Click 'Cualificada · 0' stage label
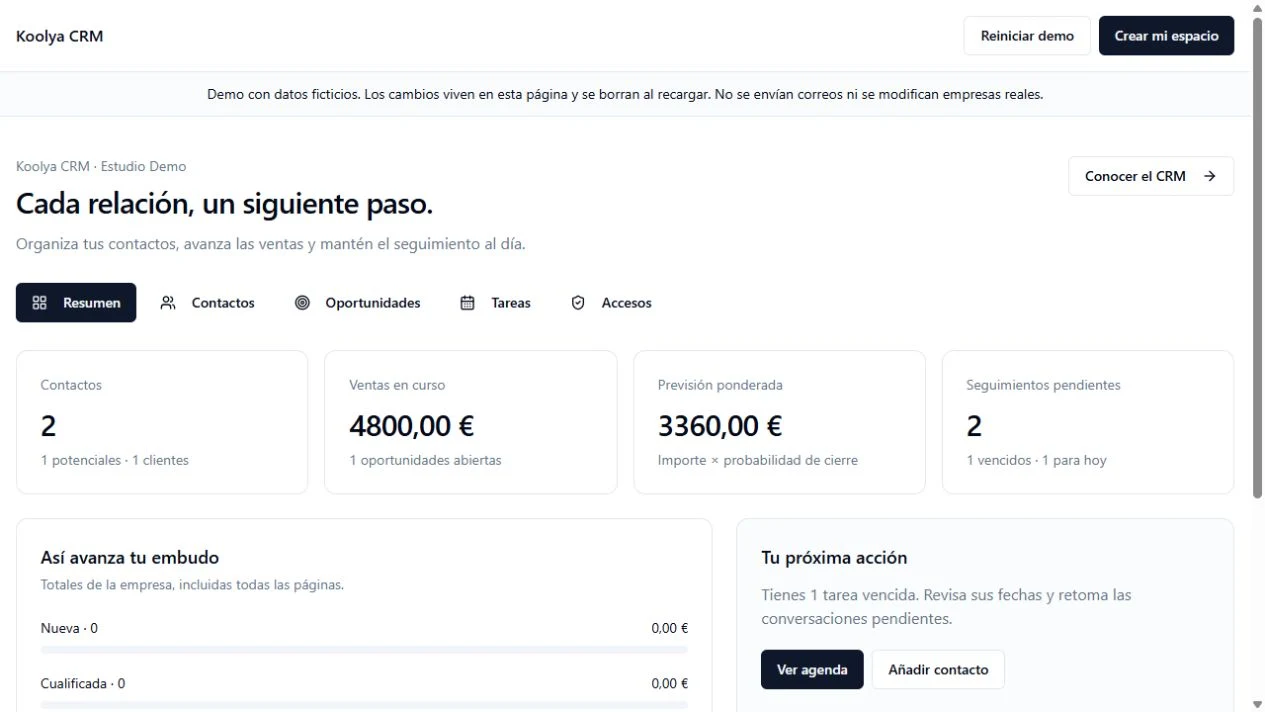 83,684
